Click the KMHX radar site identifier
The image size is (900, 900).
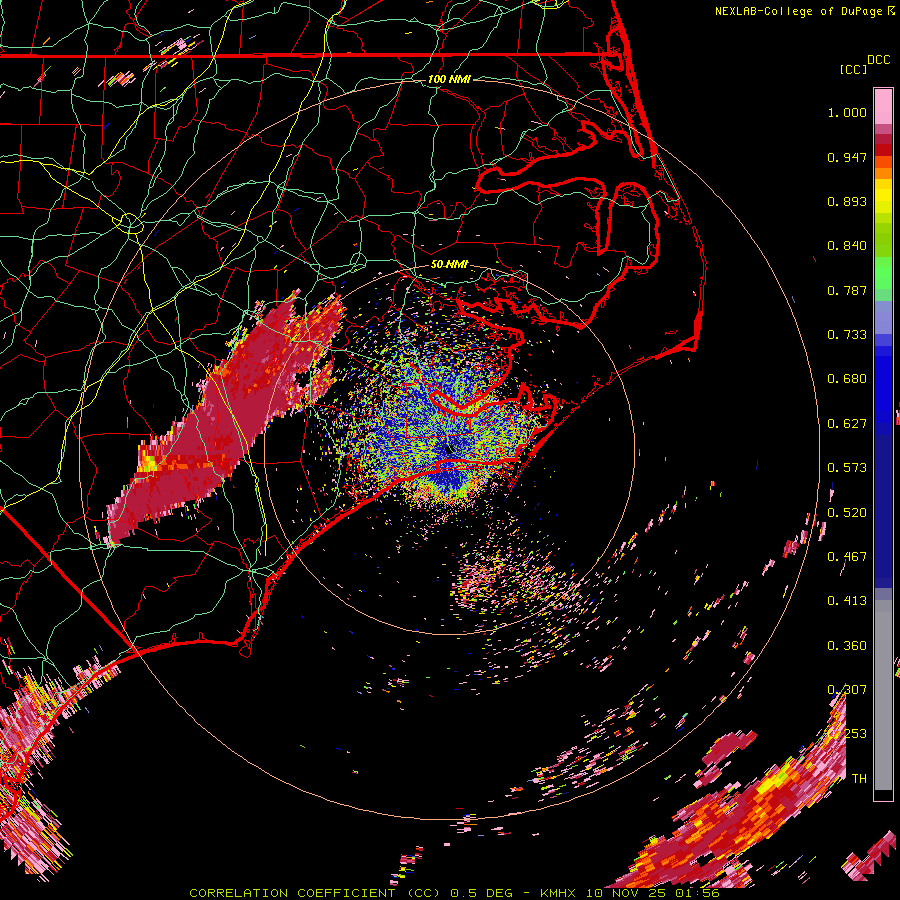pos(560,893)
